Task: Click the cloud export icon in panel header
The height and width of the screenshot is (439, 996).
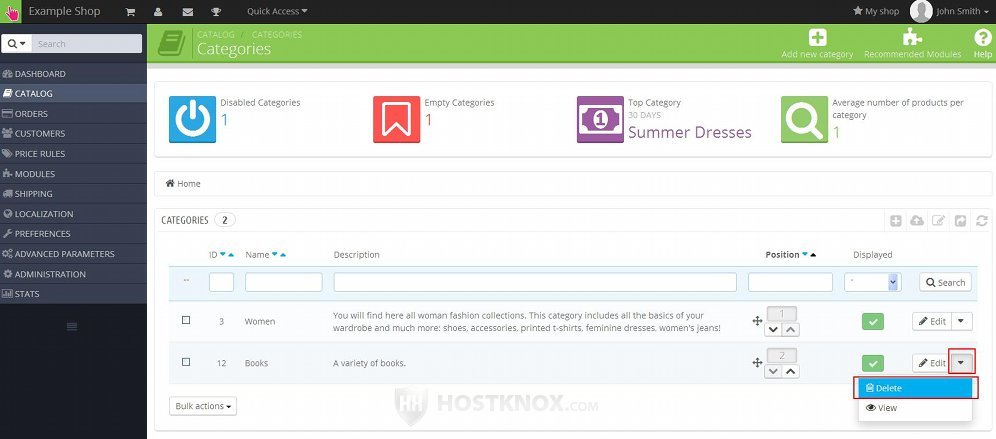Action: (917, 221)
